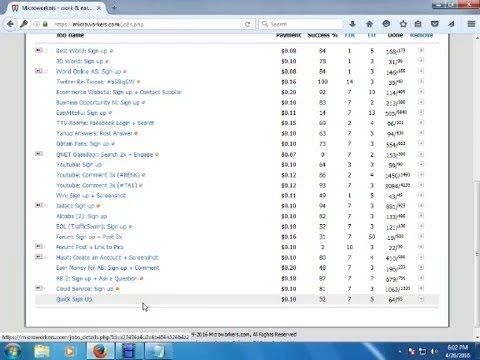Close the Microworkers tab
480x360 pixels.
click(99, 8)
